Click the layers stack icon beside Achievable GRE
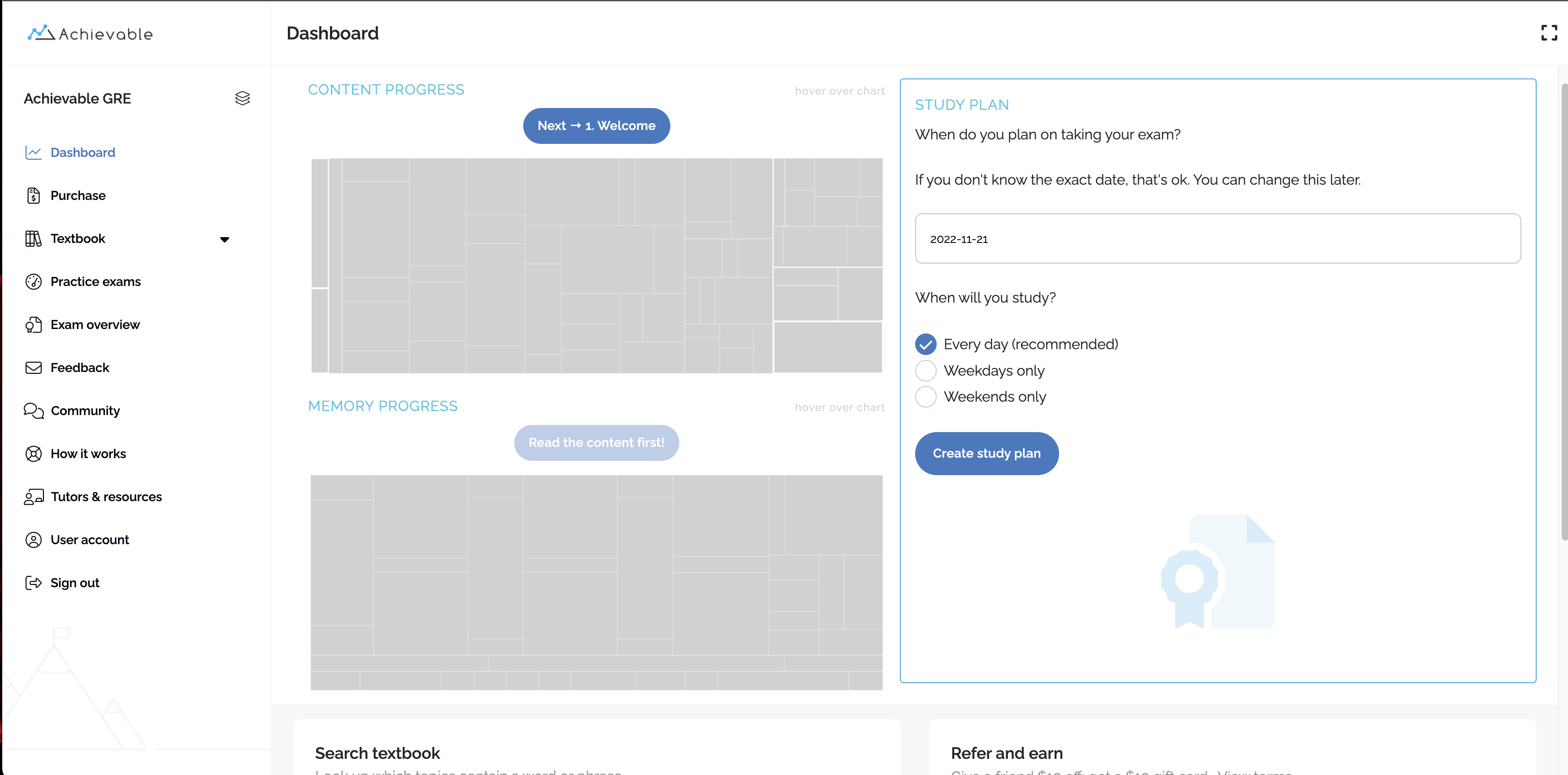Viewport: 1568px width, 775px height. tap(242, 99)
